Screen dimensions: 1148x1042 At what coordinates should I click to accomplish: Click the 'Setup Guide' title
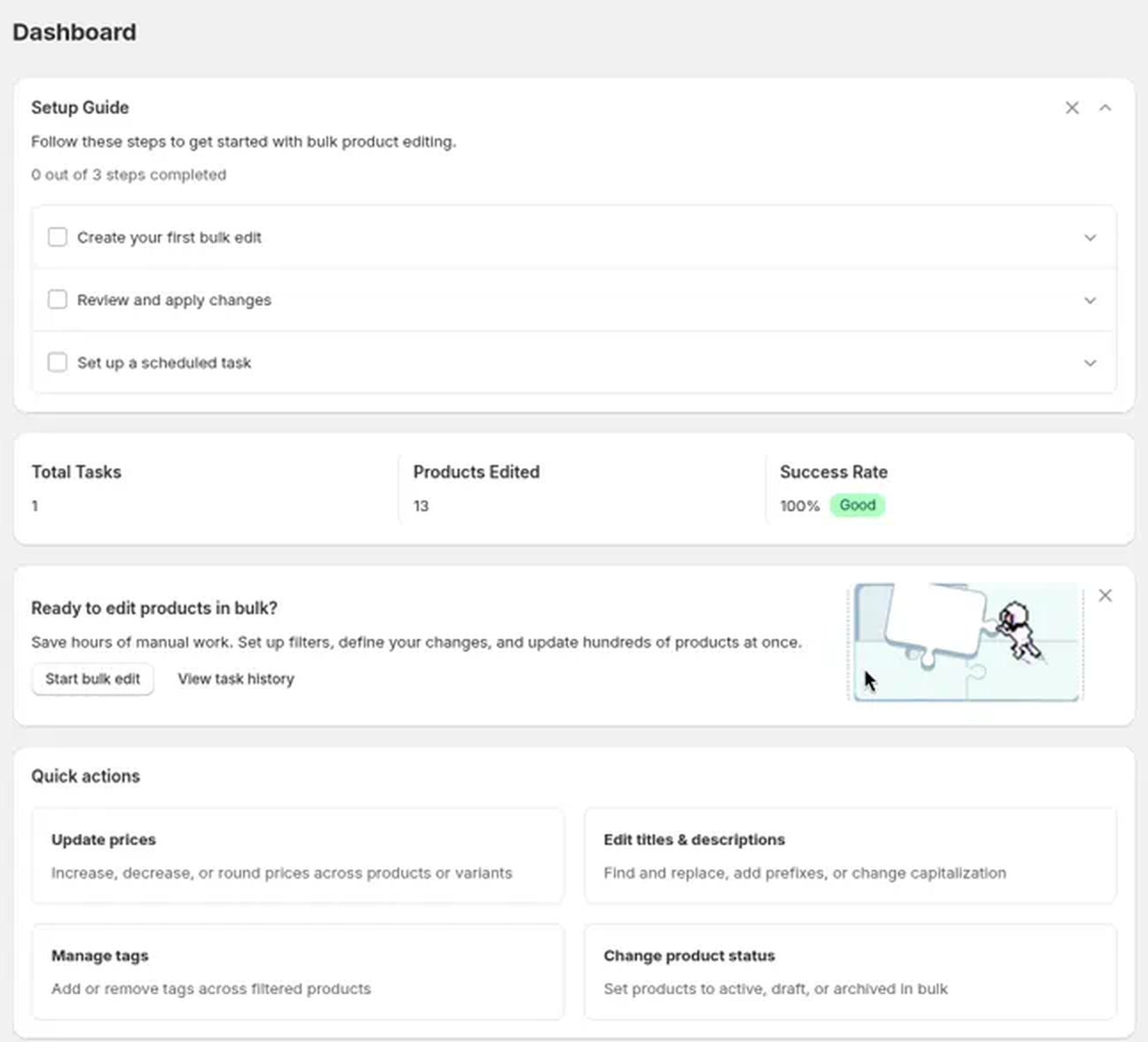[x=80, y=107]
